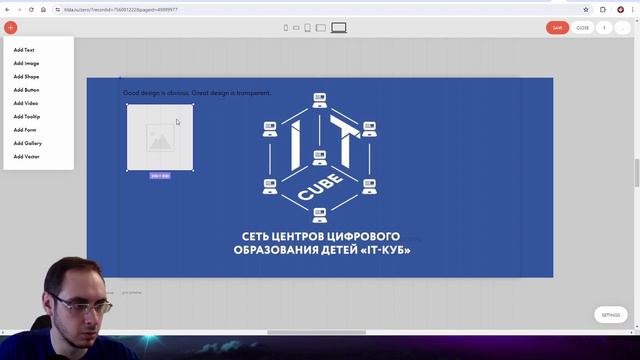
Task: Click the browser back arrow
Action: [x=8, y=9]
